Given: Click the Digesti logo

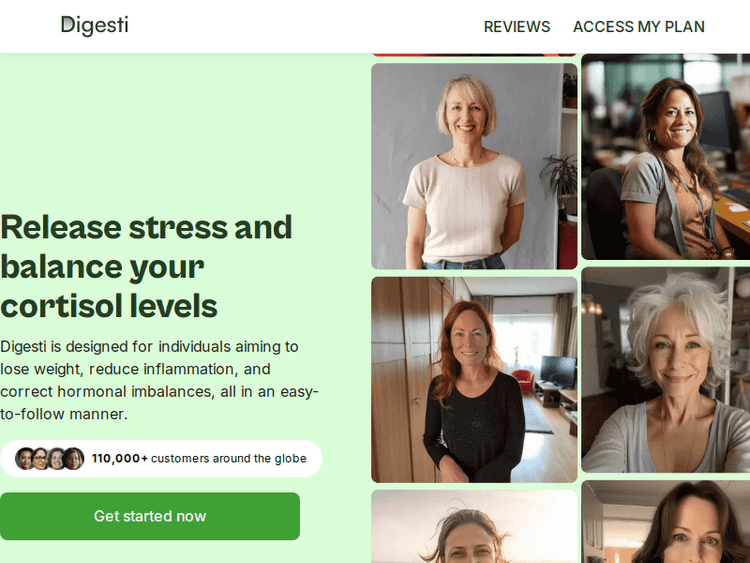Looking at the screenshot, I should point(94,26).
